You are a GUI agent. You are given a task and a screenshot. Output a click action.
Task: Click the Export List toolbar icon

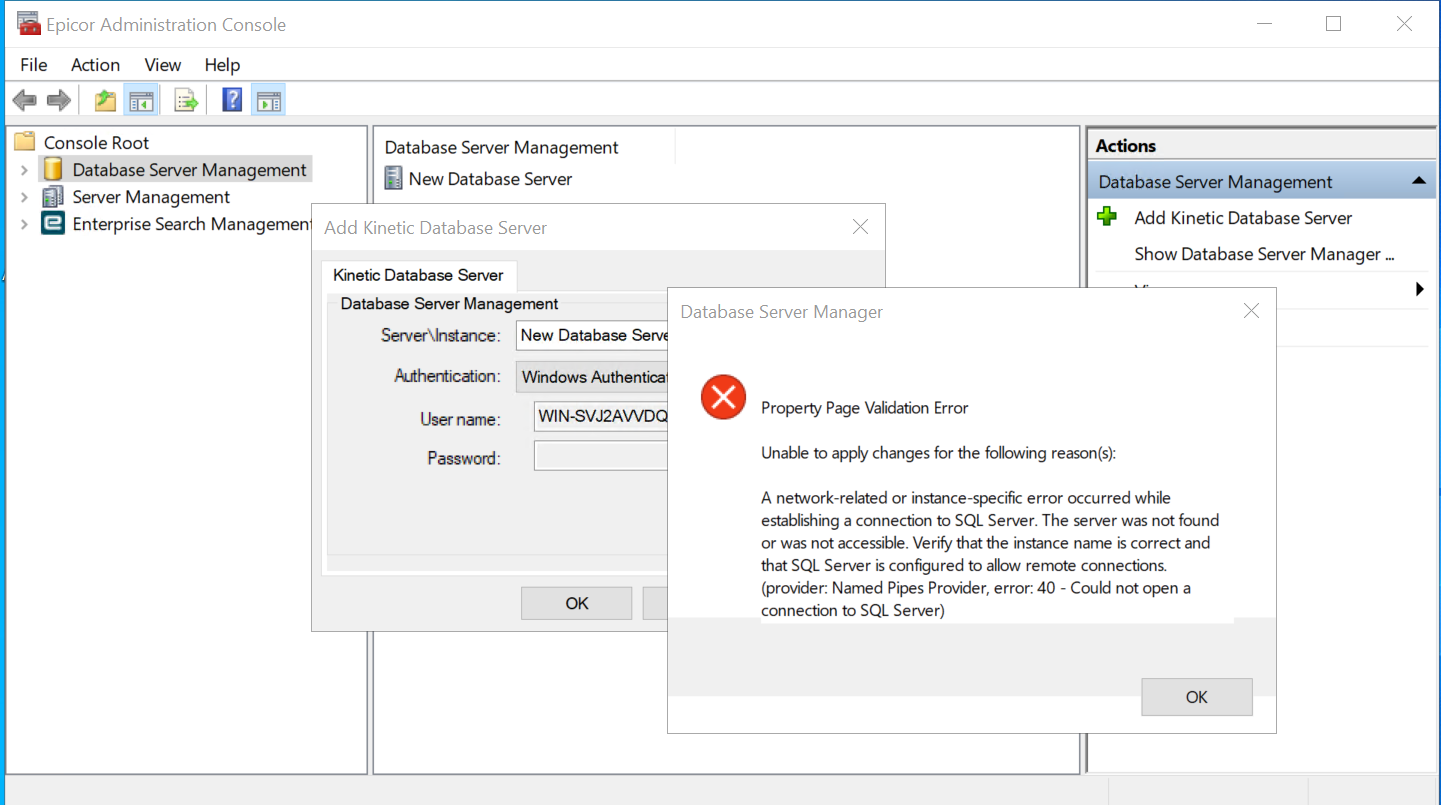tap(186, 100)
